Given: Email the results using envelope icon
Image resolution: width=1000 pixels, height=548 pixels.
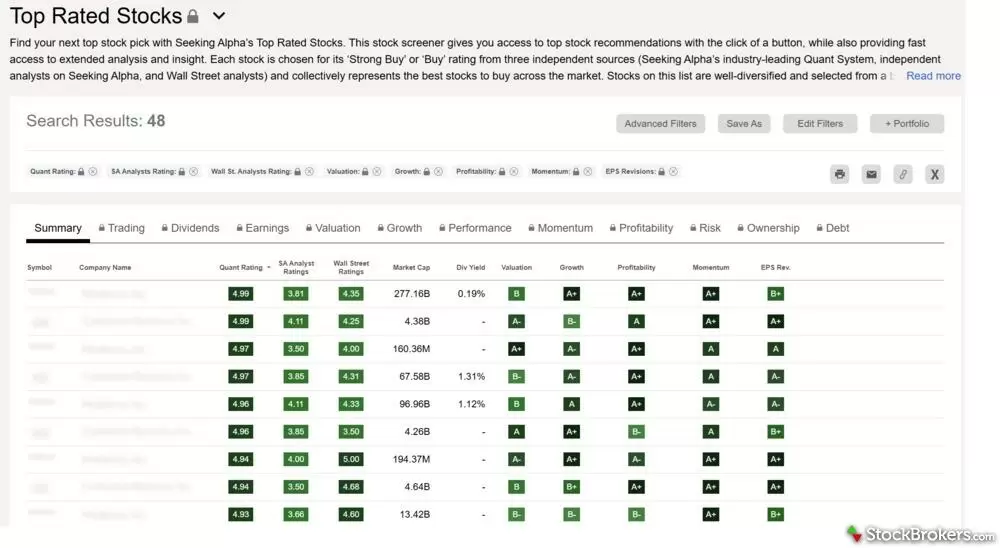Looking at the screenshot, I should pyautogui.click(x=871, y=174).
